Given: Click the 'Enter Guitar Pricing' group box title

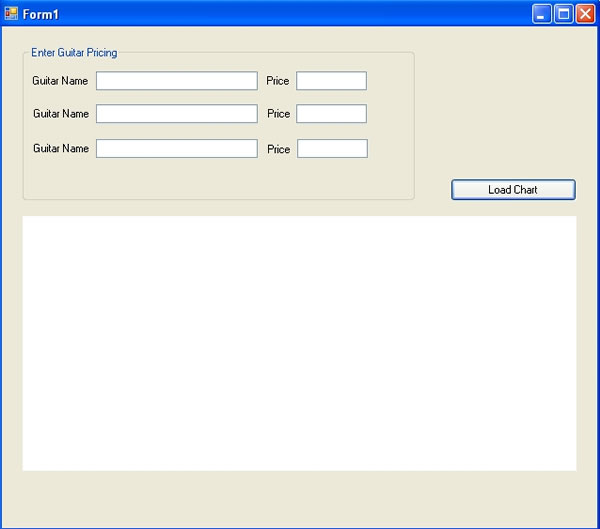Looking at the screenshot, I should pyautogui.click(x=74, y=53).
